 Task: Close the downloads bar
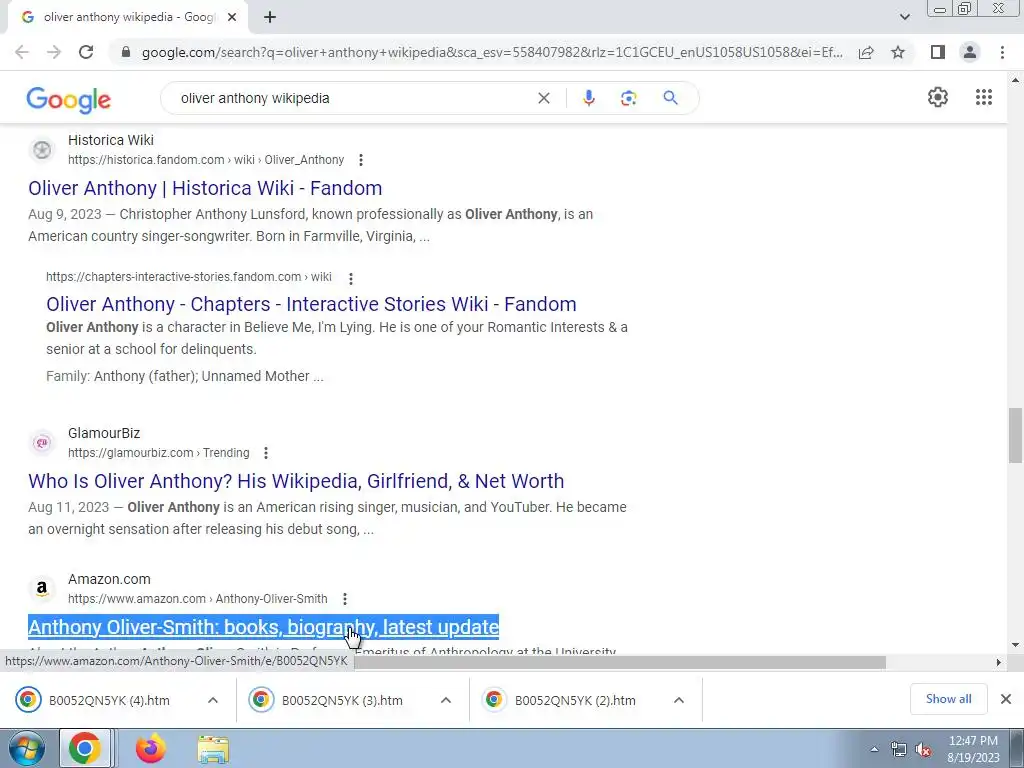pos(1006,699)
